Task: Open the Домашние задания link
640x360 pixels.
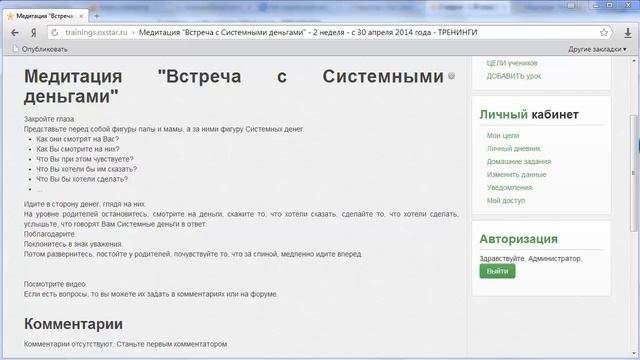Action: [519, 162]
